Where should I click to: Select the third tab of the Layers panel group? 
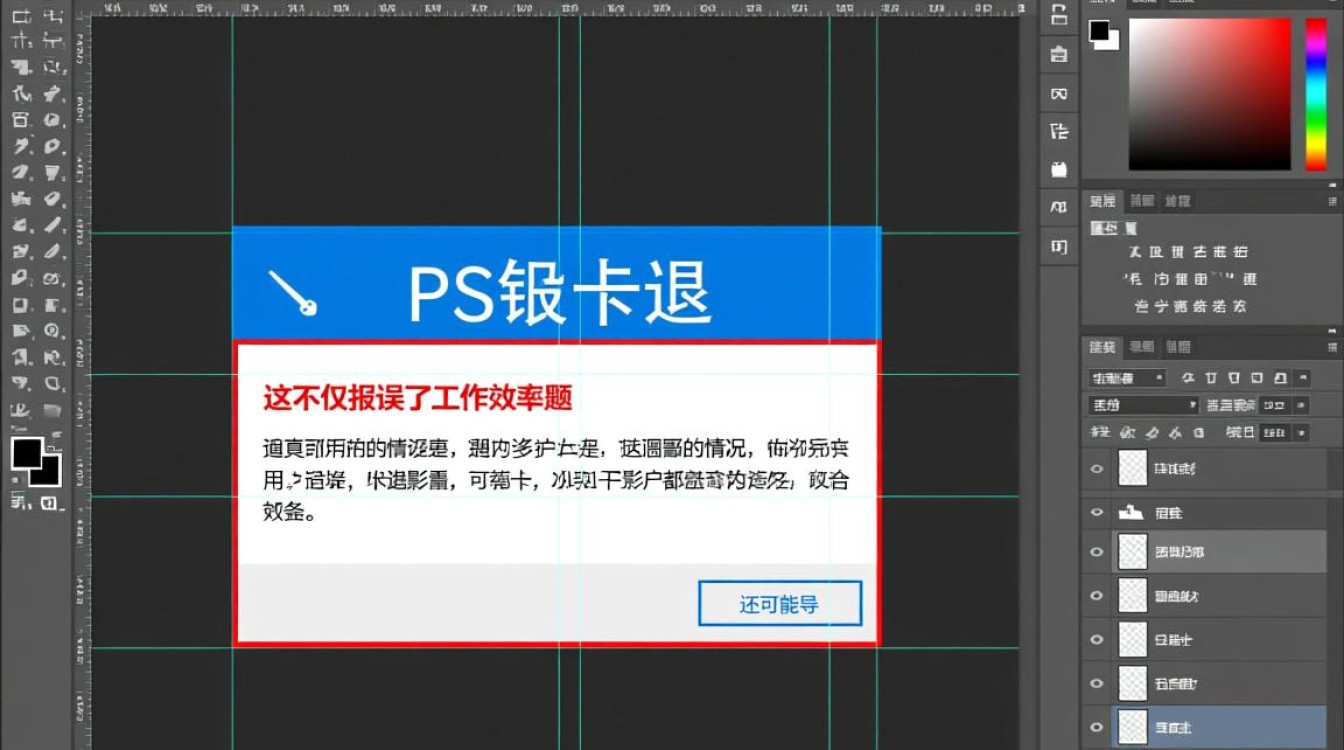coord(1177,347)
